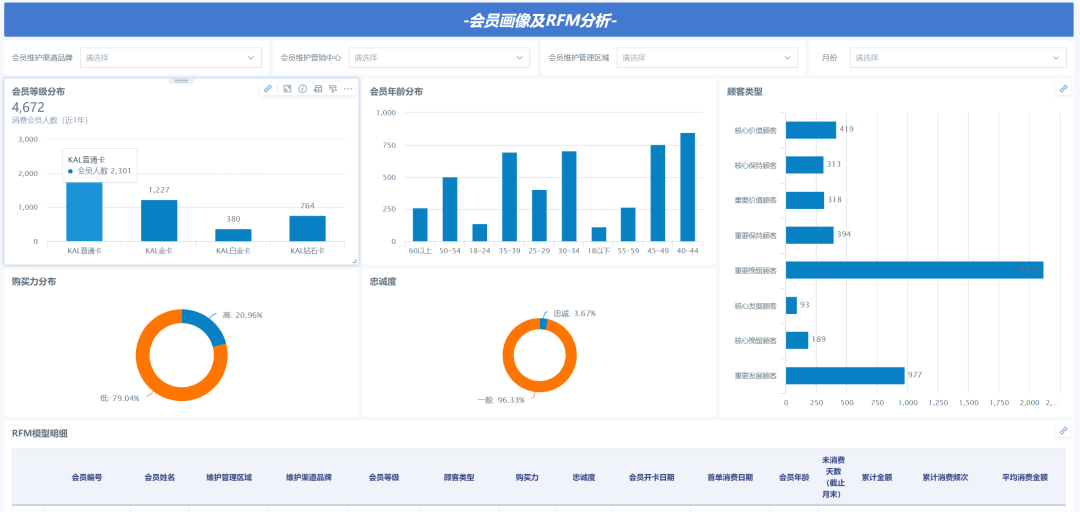The image size is (1080, 512).
Task: Click the 维护管理区域 column header
Action: [x=229, y=477]
